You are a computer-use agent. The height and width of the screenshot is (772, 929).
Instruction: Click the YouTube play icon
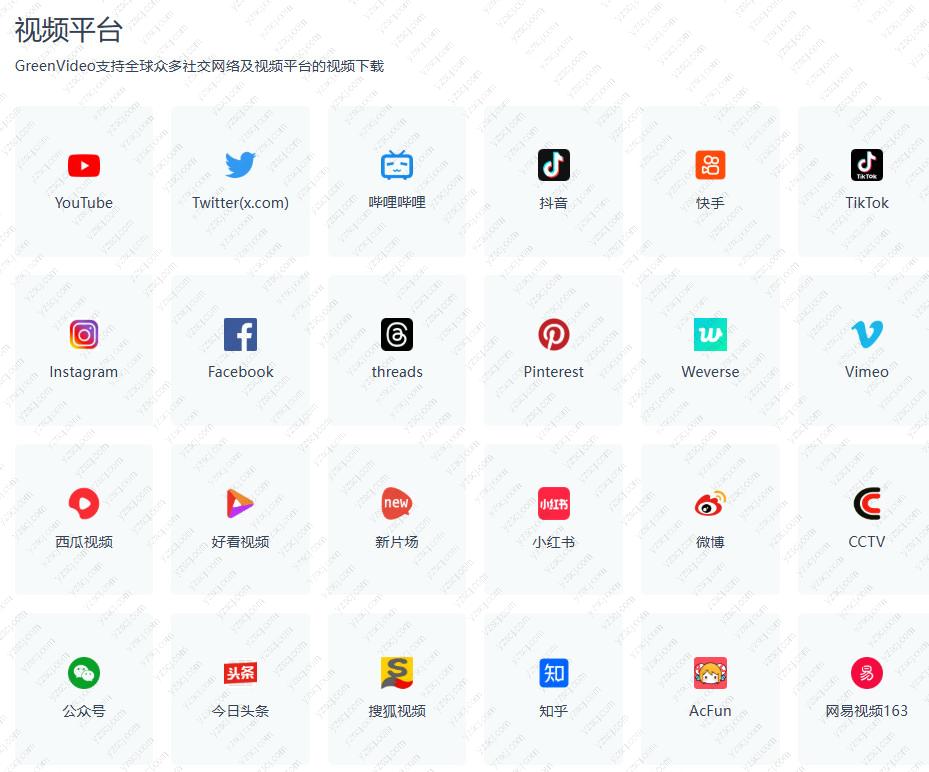[84, 165]
